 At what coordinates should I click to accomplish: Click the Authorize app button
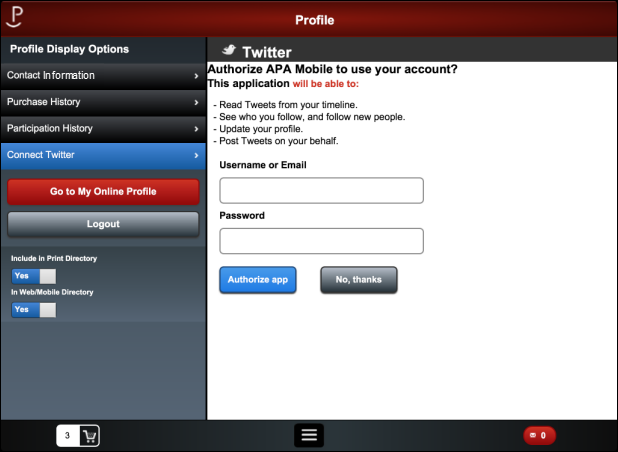point(258,279)
